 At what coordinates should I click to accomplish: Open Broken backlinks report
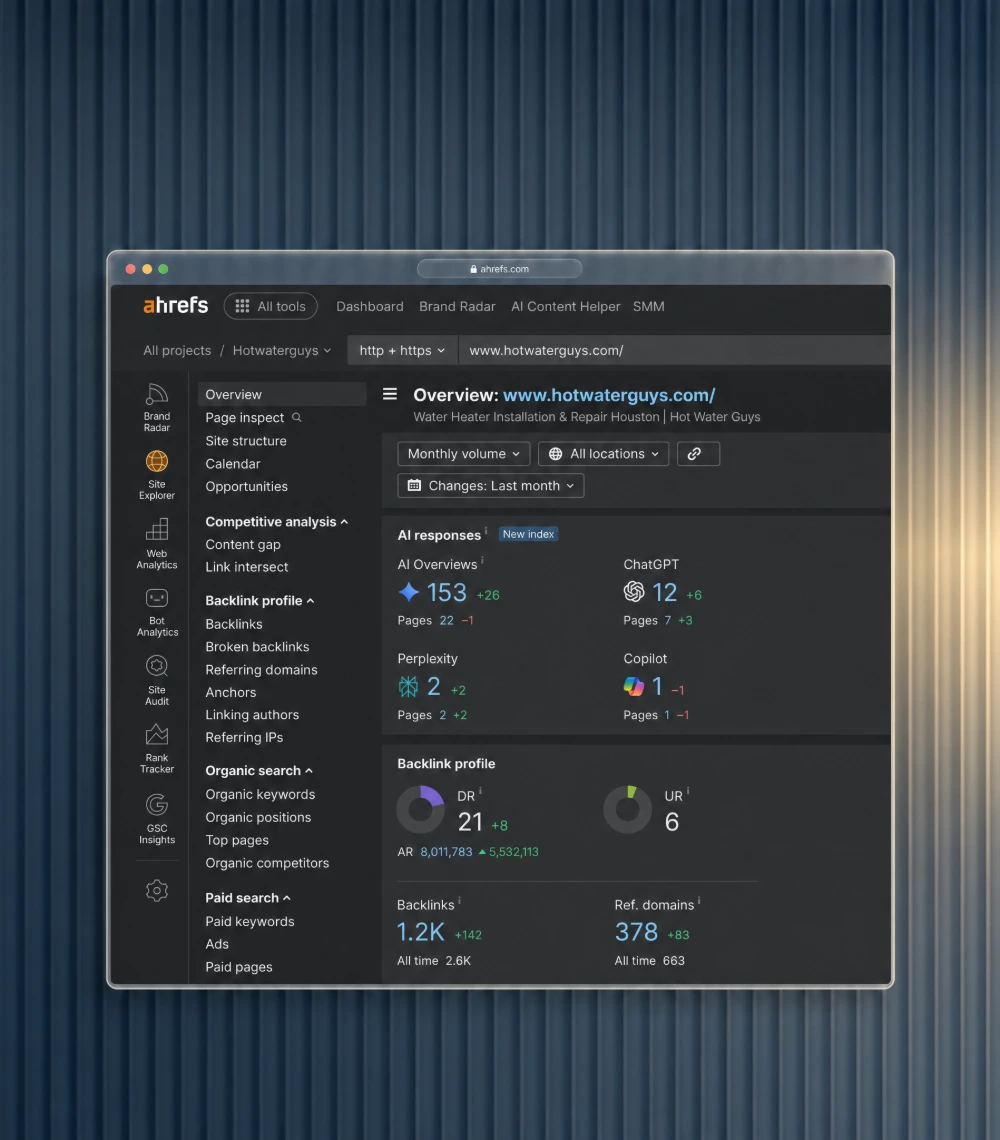(257, 646)
